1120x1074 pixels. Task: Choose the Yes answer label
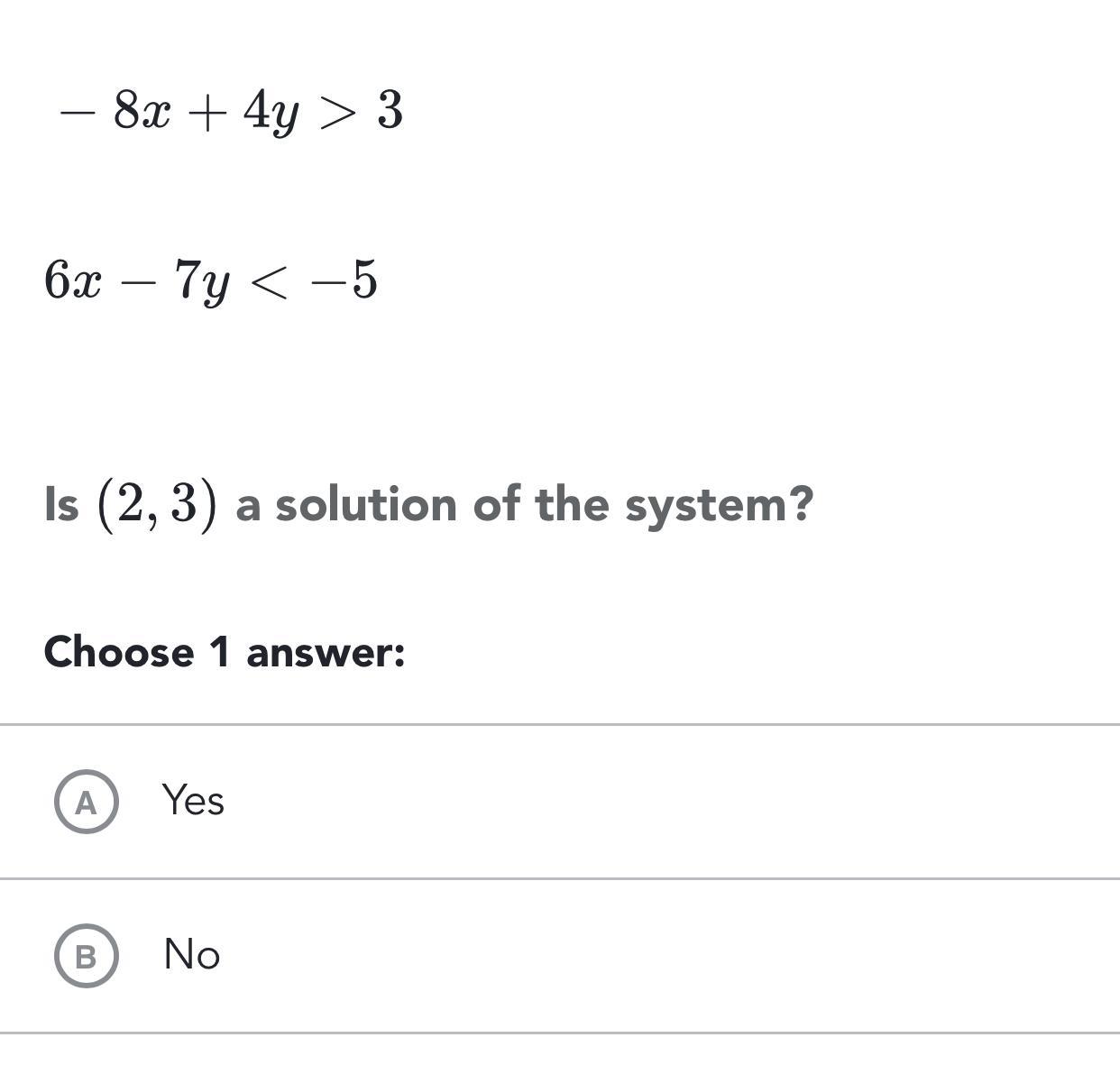click(193, 800)
